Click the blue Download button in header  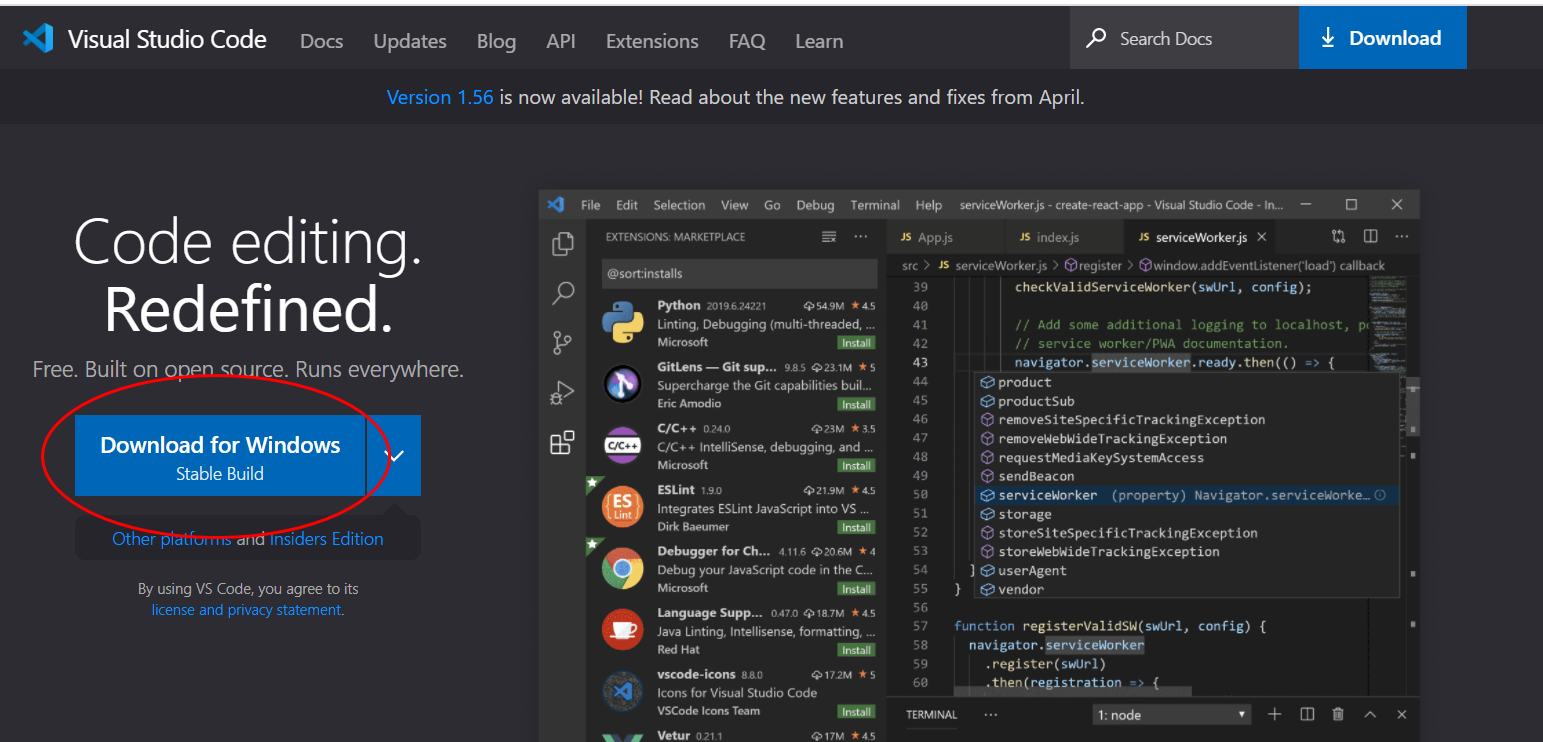click(x=1383, y=38)
